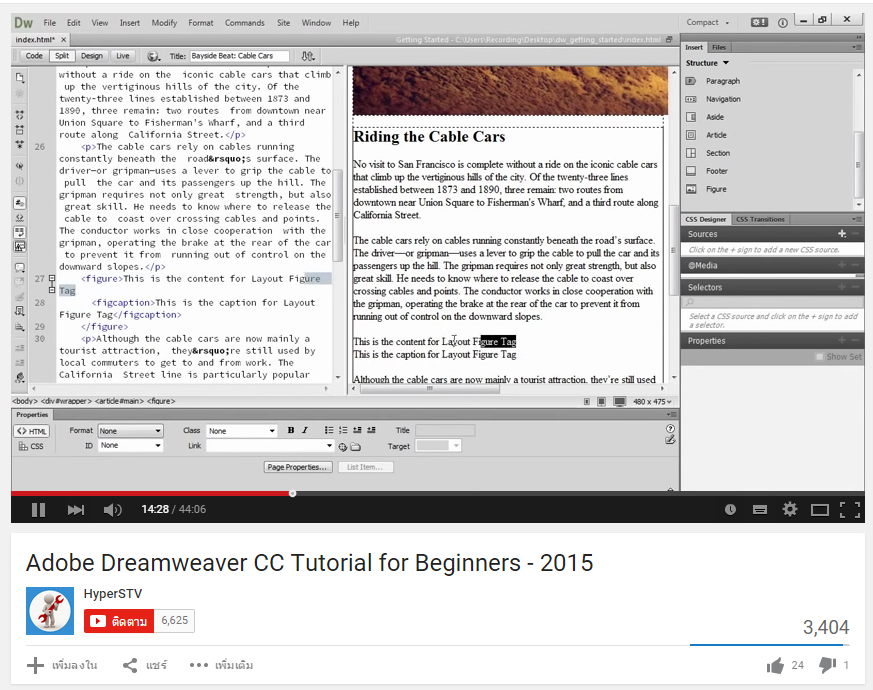Screen dimensions: 873x690
Task: Insert an Aside element
Action: (x=715, y=117)
